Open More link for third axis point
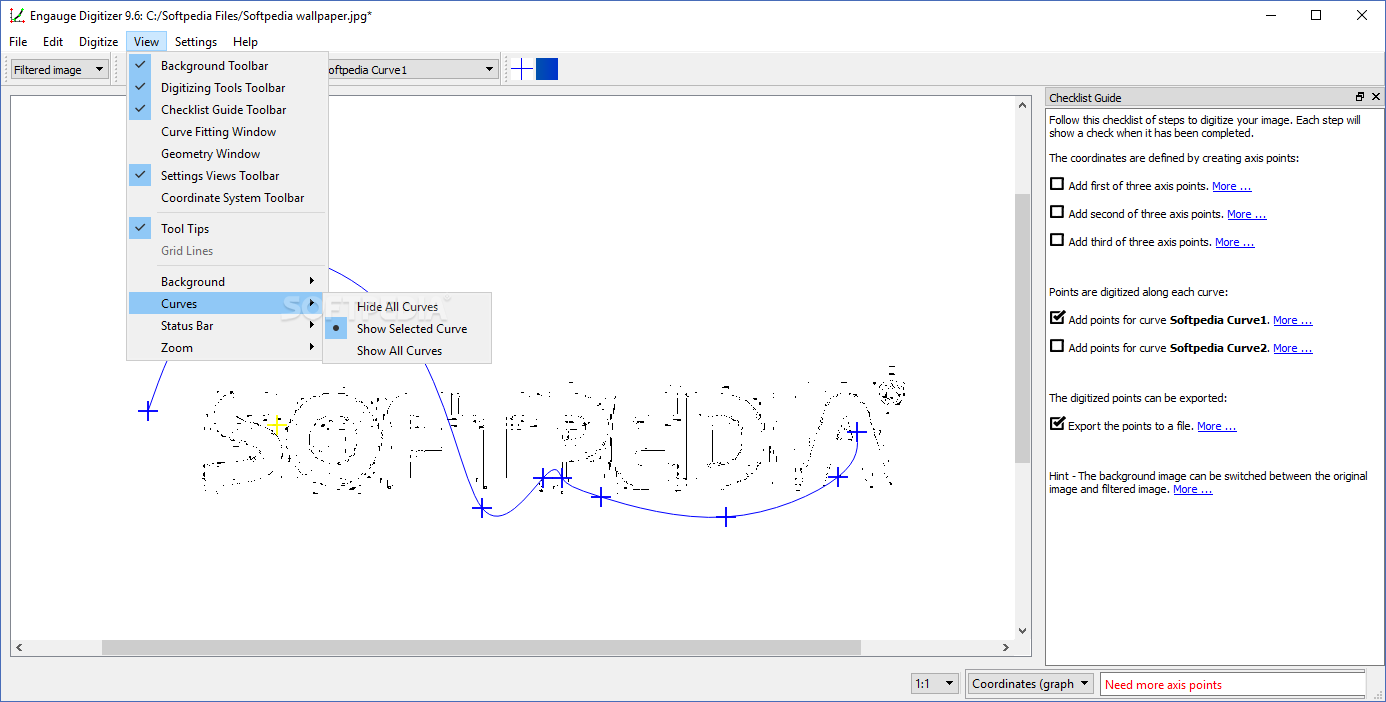 1234,242
